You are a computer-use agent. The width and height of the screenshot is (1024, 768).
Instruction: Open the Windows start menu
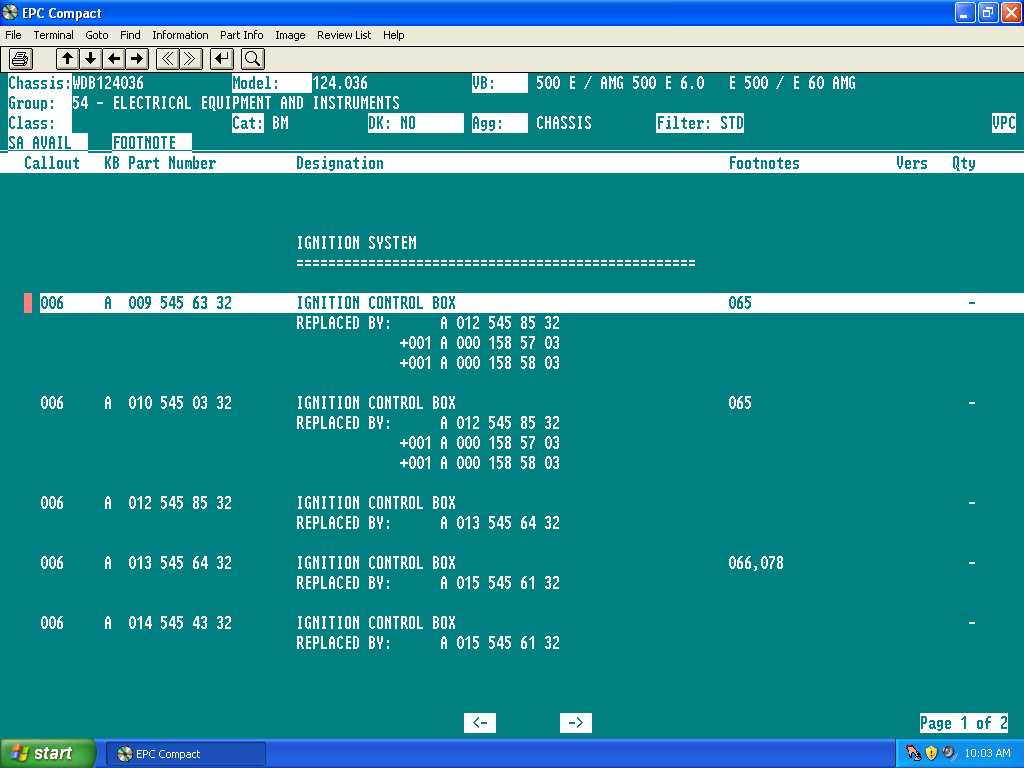48,753
